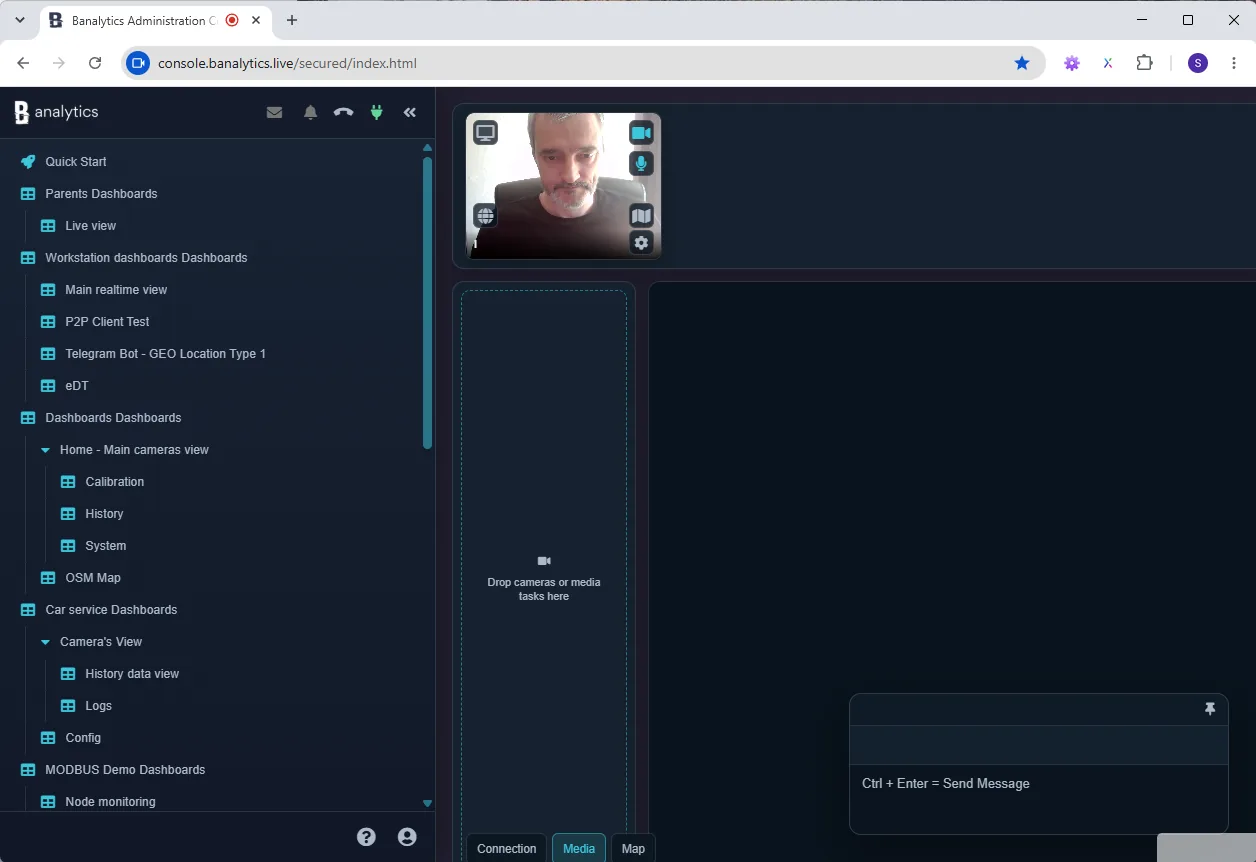Click the phone hang-up icon

pyautogui.click(x=343, y=112)
